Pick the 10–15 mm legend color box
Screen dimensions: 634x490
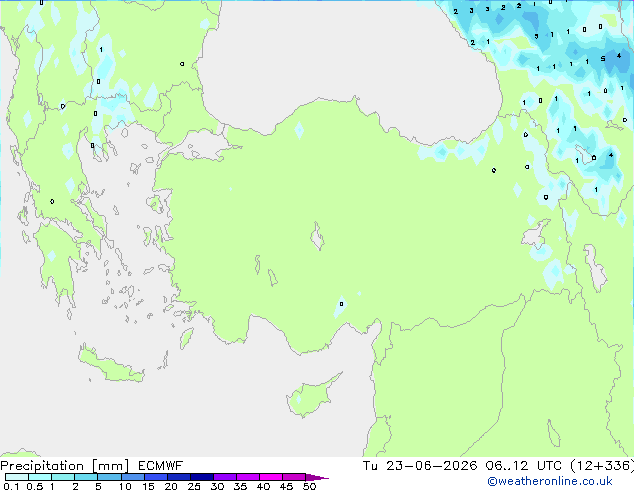point(133,477)
